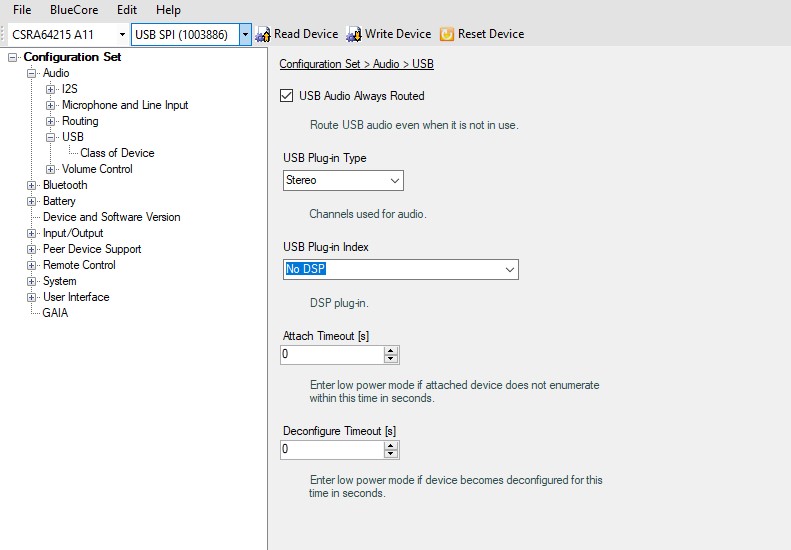The width and height of the screenshot is (791, 550).
Task: Click the Configuration Set breadcrumb link
Action: click(x=322, y=64)
